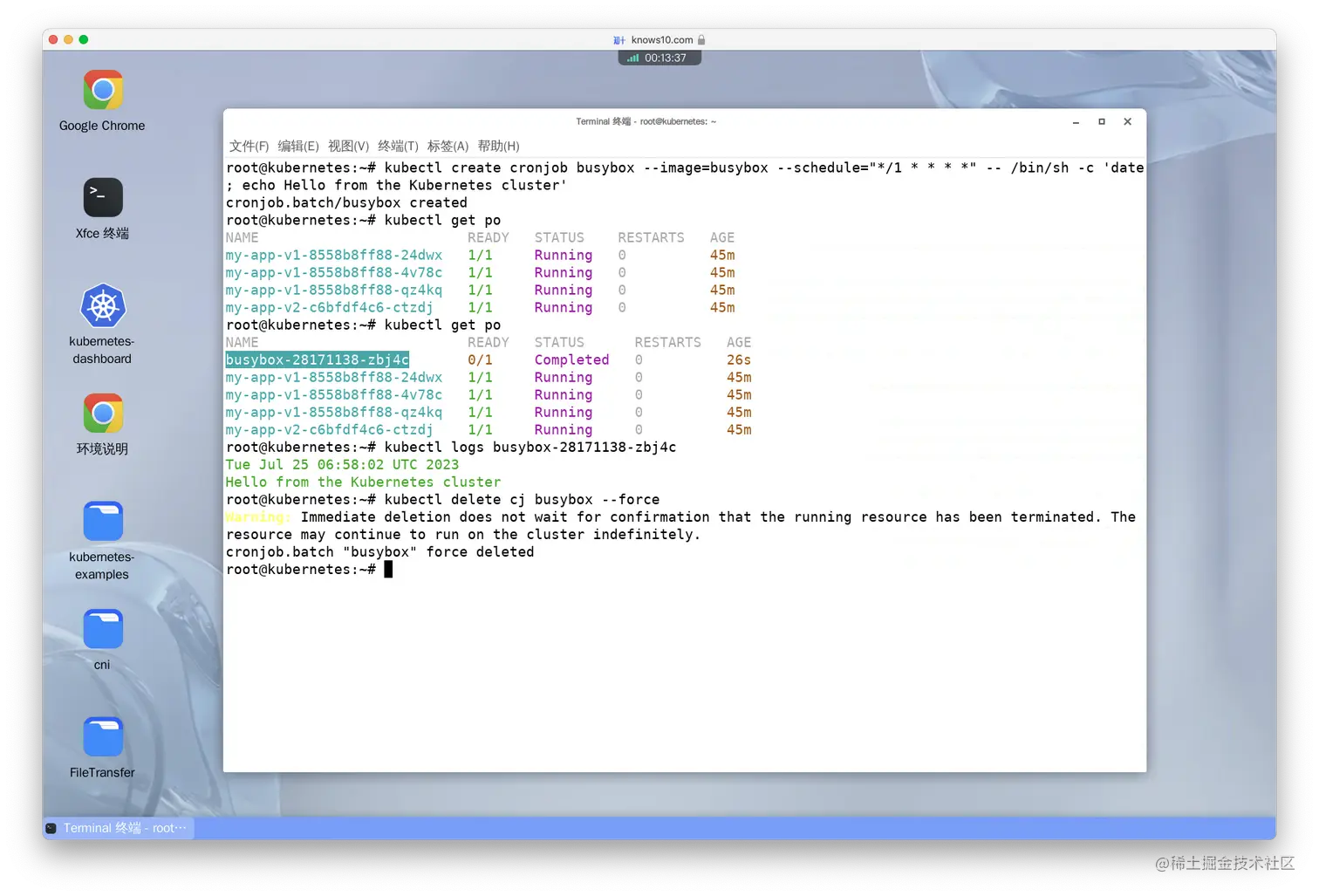Click the signal bars icon in the timer badge
Image resolution: width=1319 pixels, height=896 pixels.
[x=632, y=57]
